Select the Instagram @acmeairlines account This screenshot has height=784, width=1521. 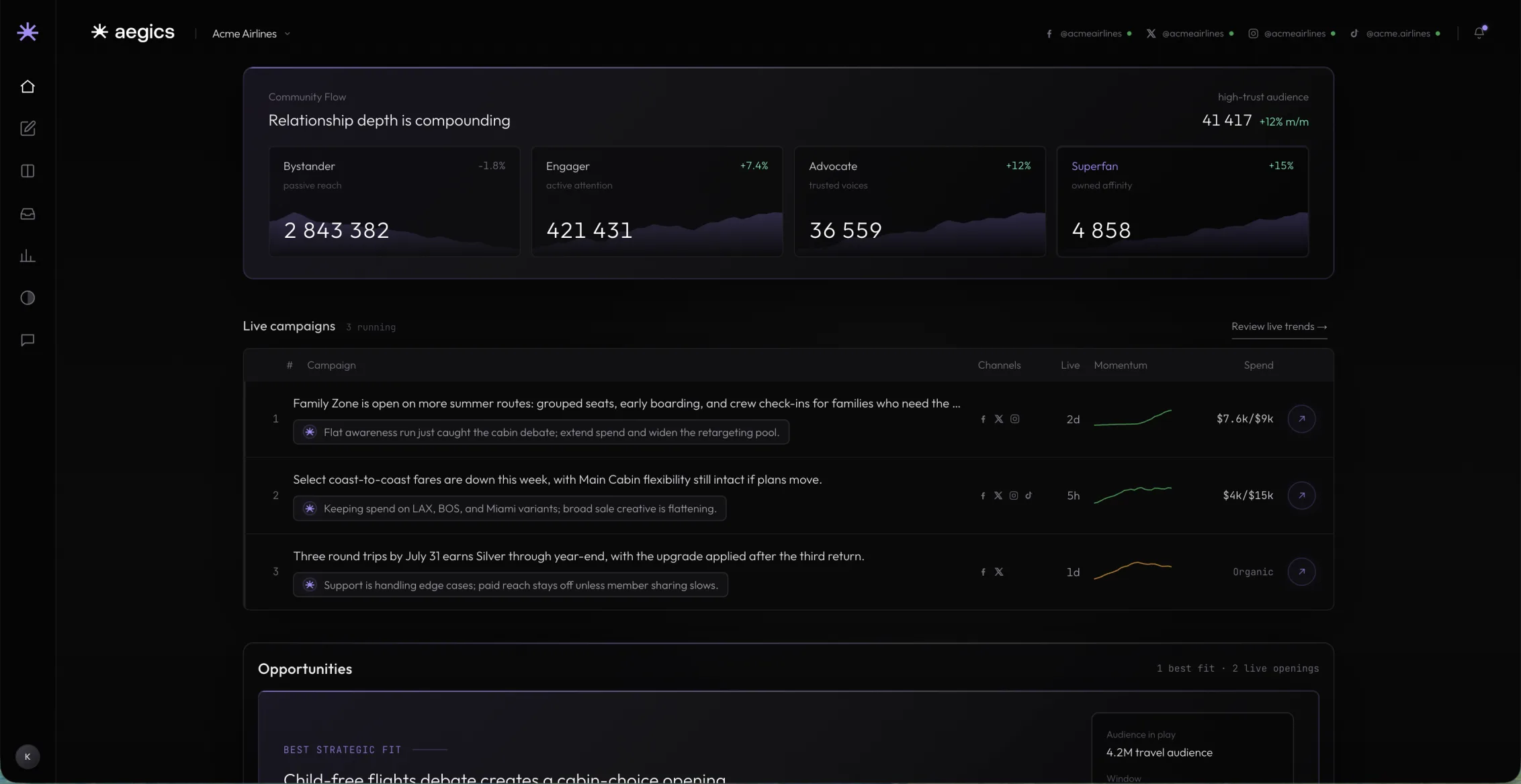(1291, 34)
